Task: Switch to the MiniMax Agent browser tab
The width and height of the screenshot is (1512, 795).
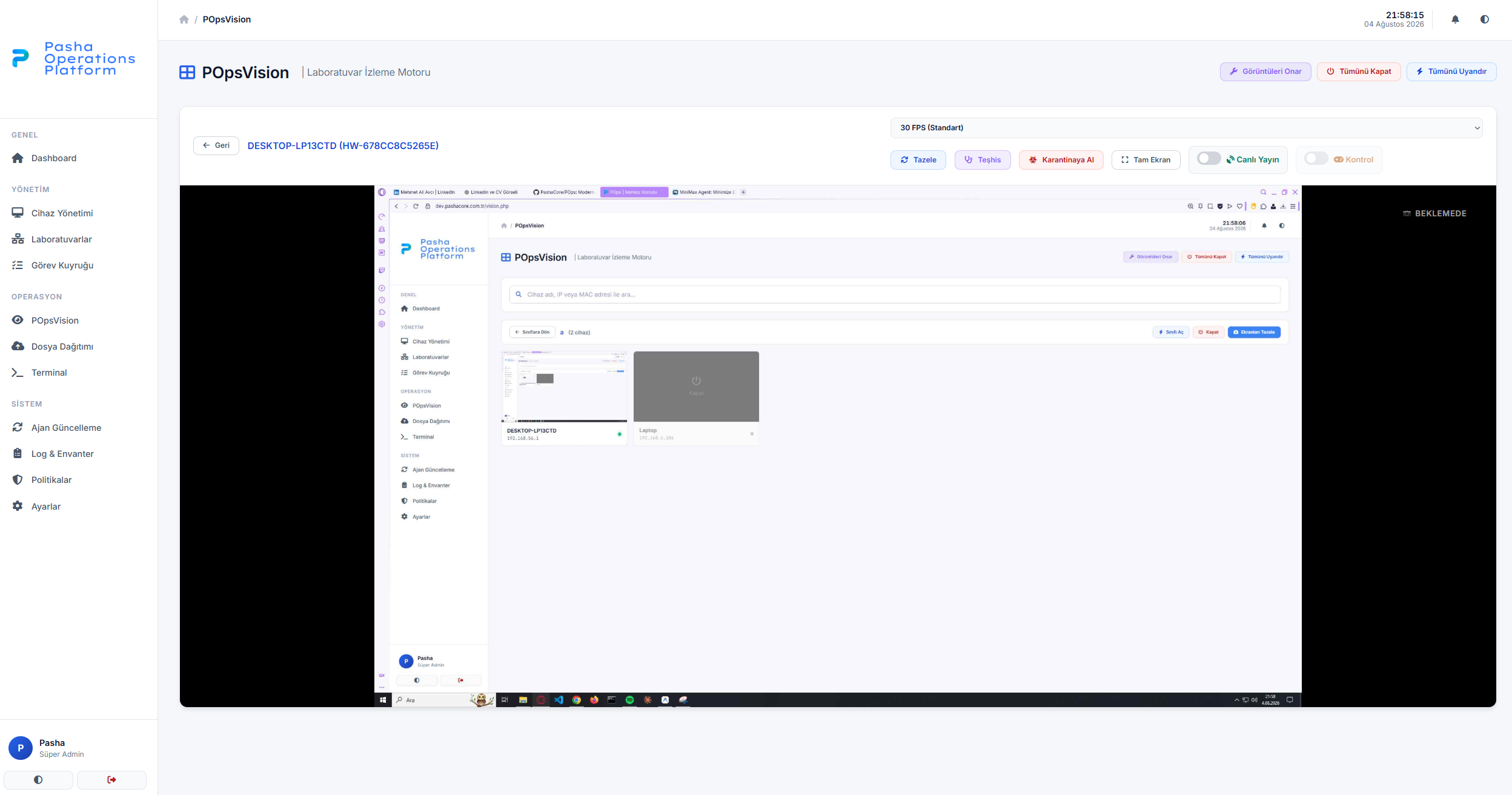Action: pos(703,192)
